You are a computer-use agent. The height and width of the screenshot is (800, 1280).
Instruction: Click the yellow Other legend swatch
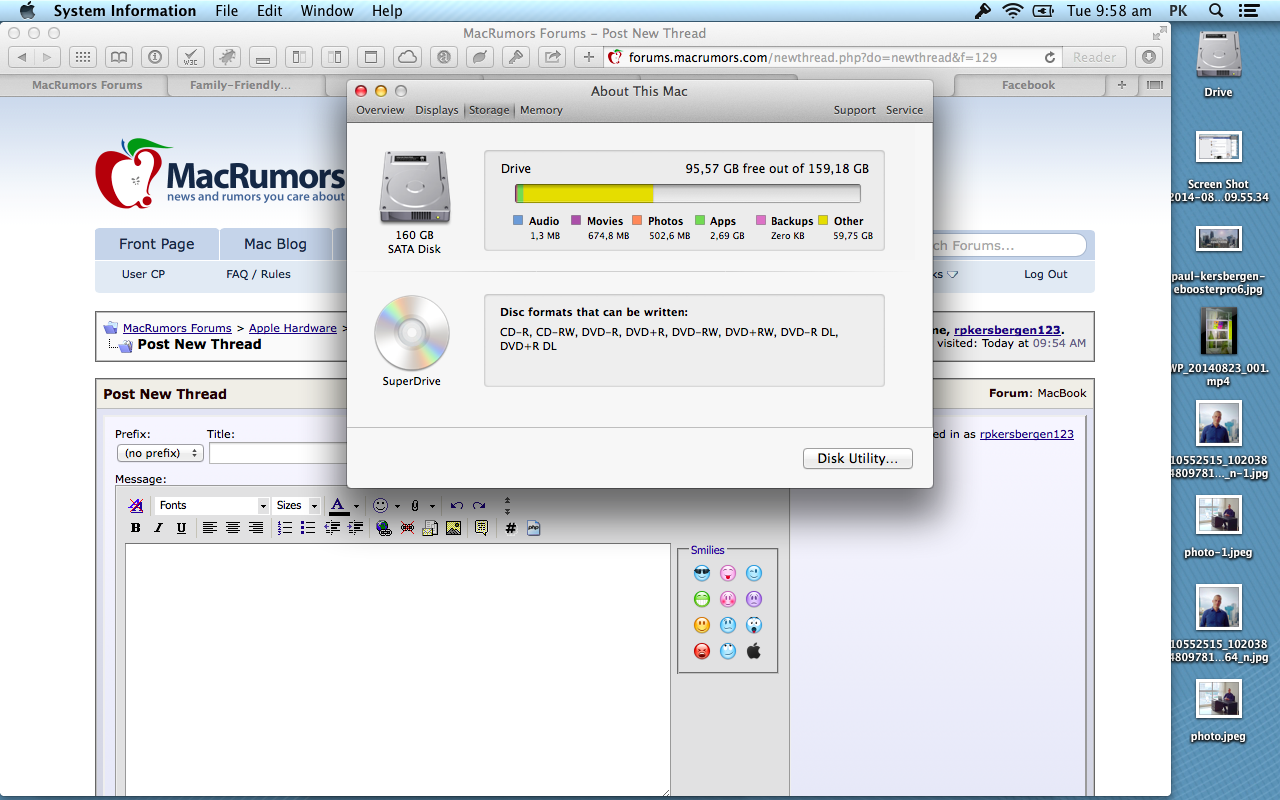coord(823,221)
